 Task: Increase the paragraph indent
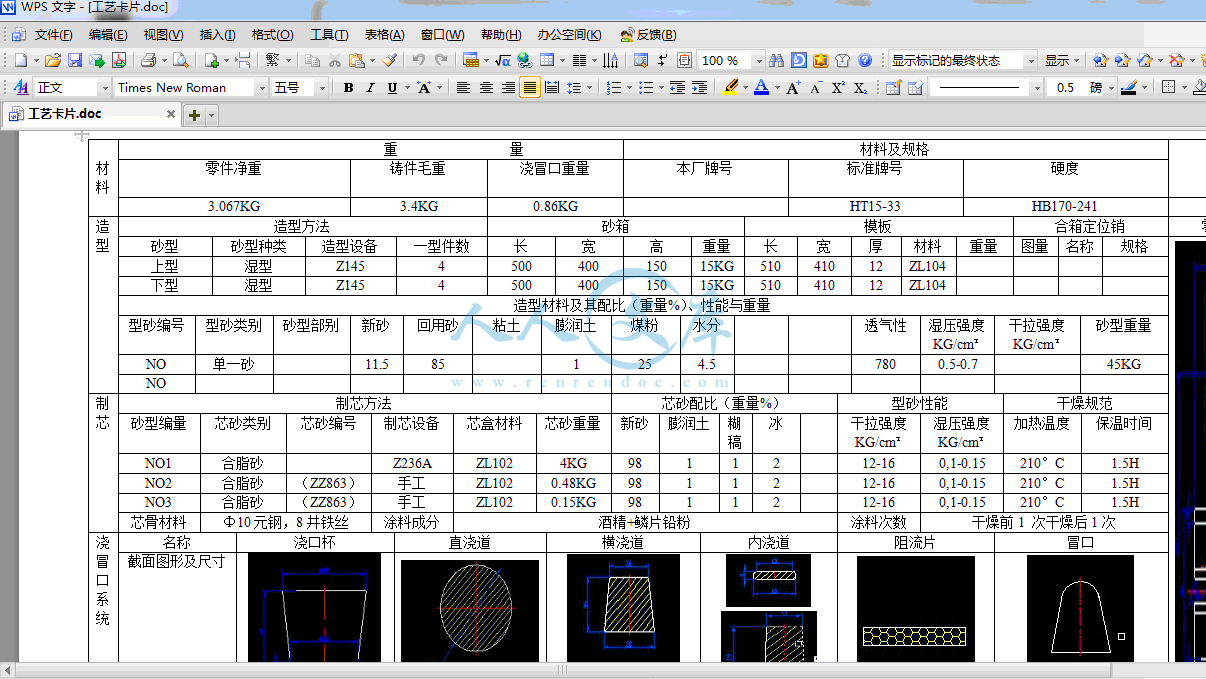pos(699,87)
